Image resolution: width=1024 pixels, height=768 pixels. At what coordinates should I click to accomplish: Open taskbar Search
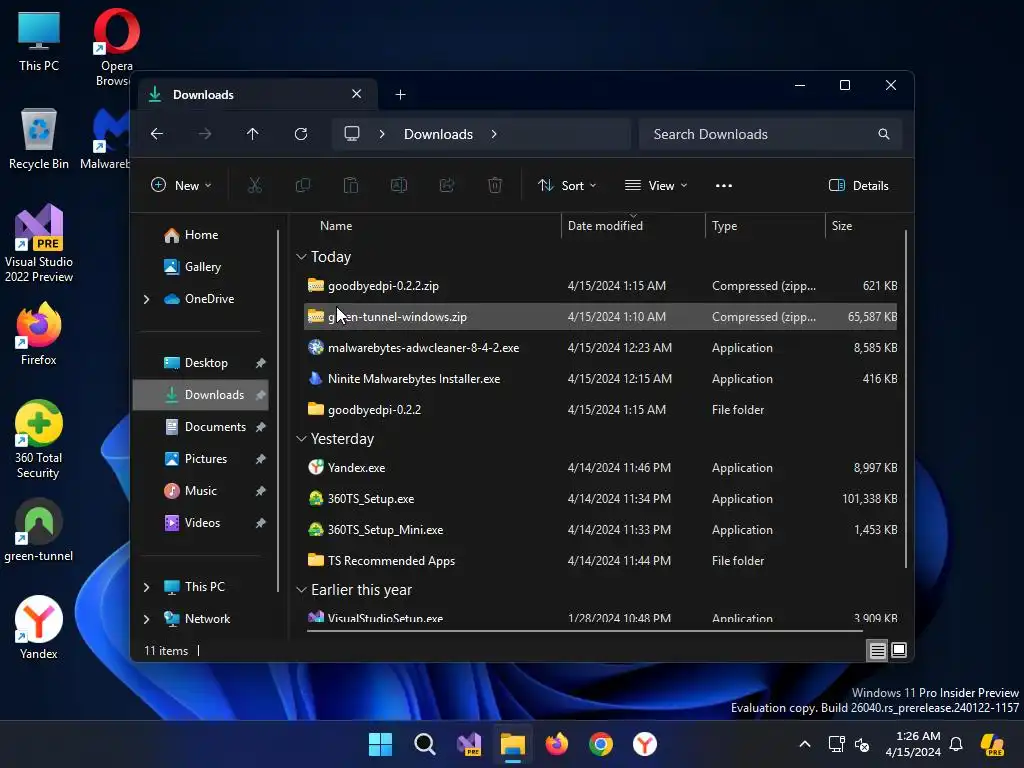pyautogui.click(x=424, y=744)
